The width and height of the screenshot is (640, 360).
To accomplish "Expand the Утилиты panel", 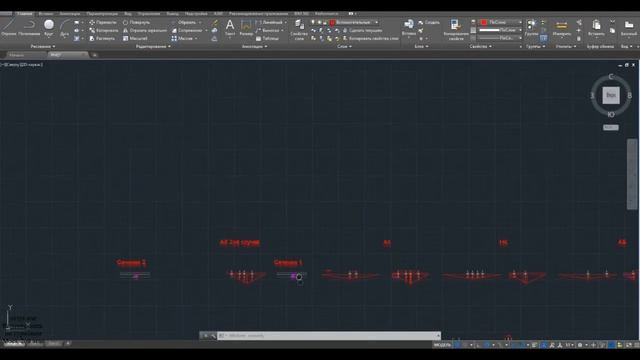I will (x=566, y=47).
